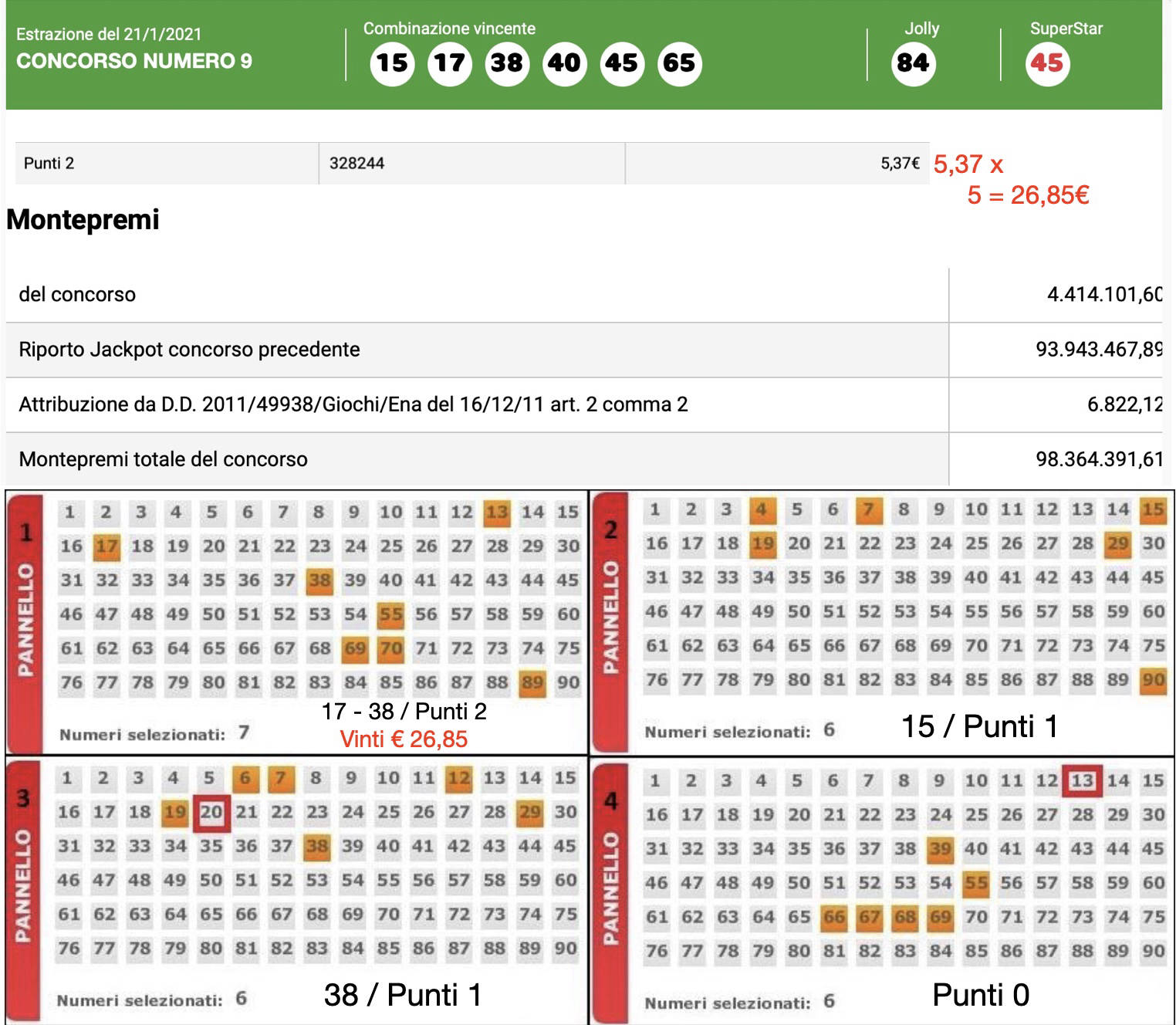Deselect highlighted number 90 in Pannello 2
Image resolution: width=1176 pixels, height=1025 pixels.
tap(1153, 680)
